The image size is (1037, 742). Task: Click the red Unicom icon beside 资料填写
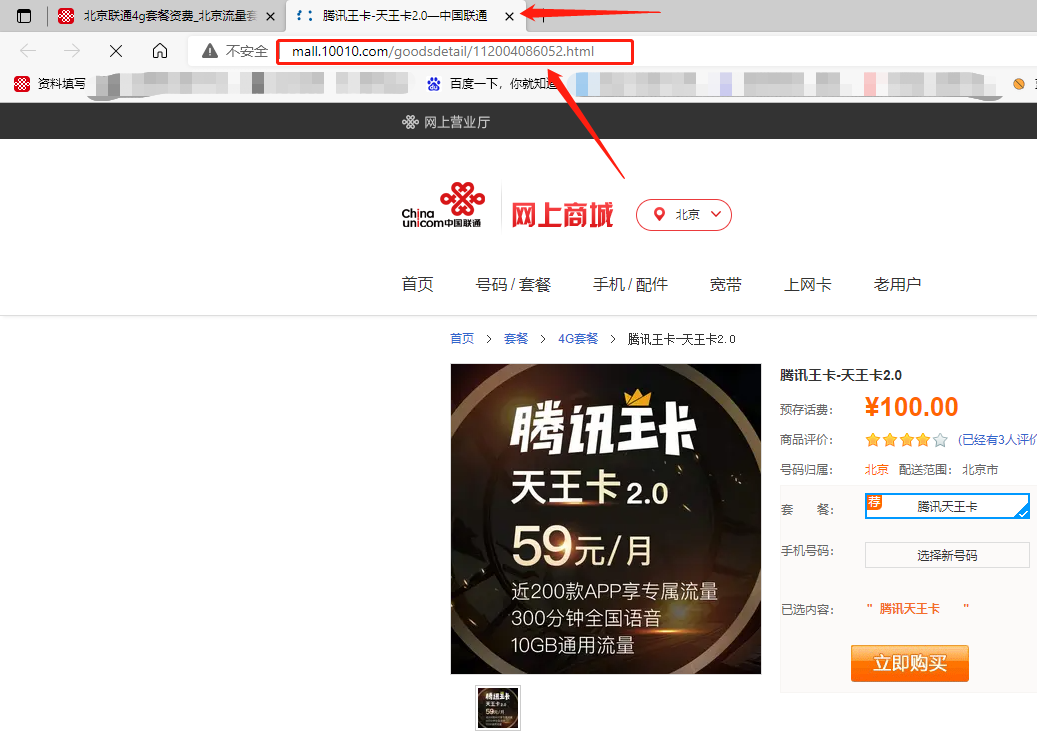[x=22, y=83]
